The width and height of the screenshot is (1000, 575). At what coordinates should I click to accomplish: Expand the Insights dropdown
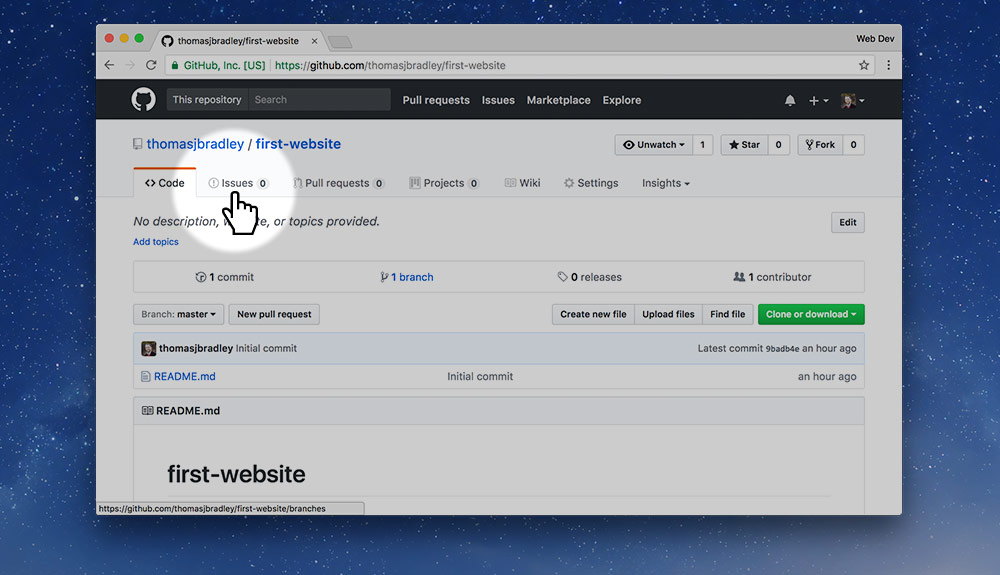pos(665,183)
